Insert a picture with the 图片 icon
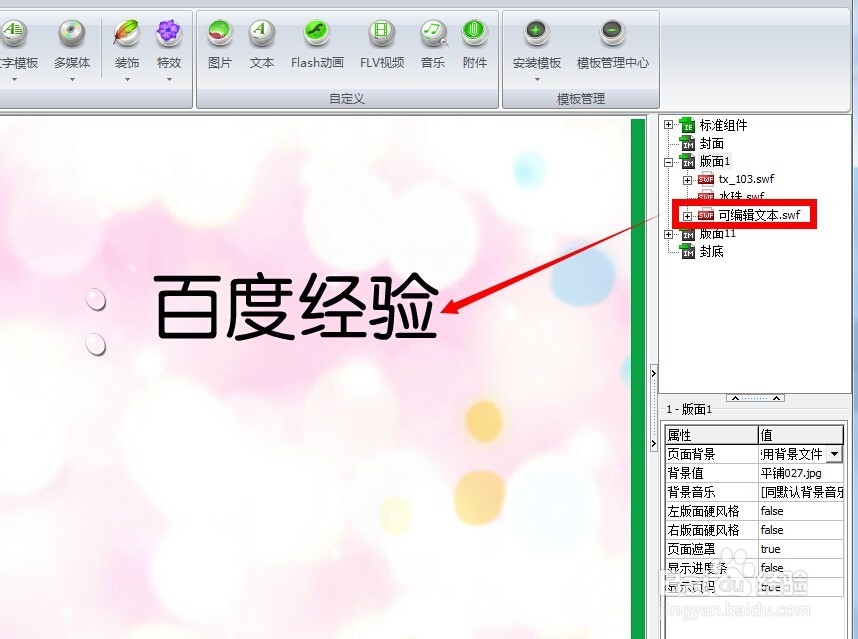 point(220,33)
